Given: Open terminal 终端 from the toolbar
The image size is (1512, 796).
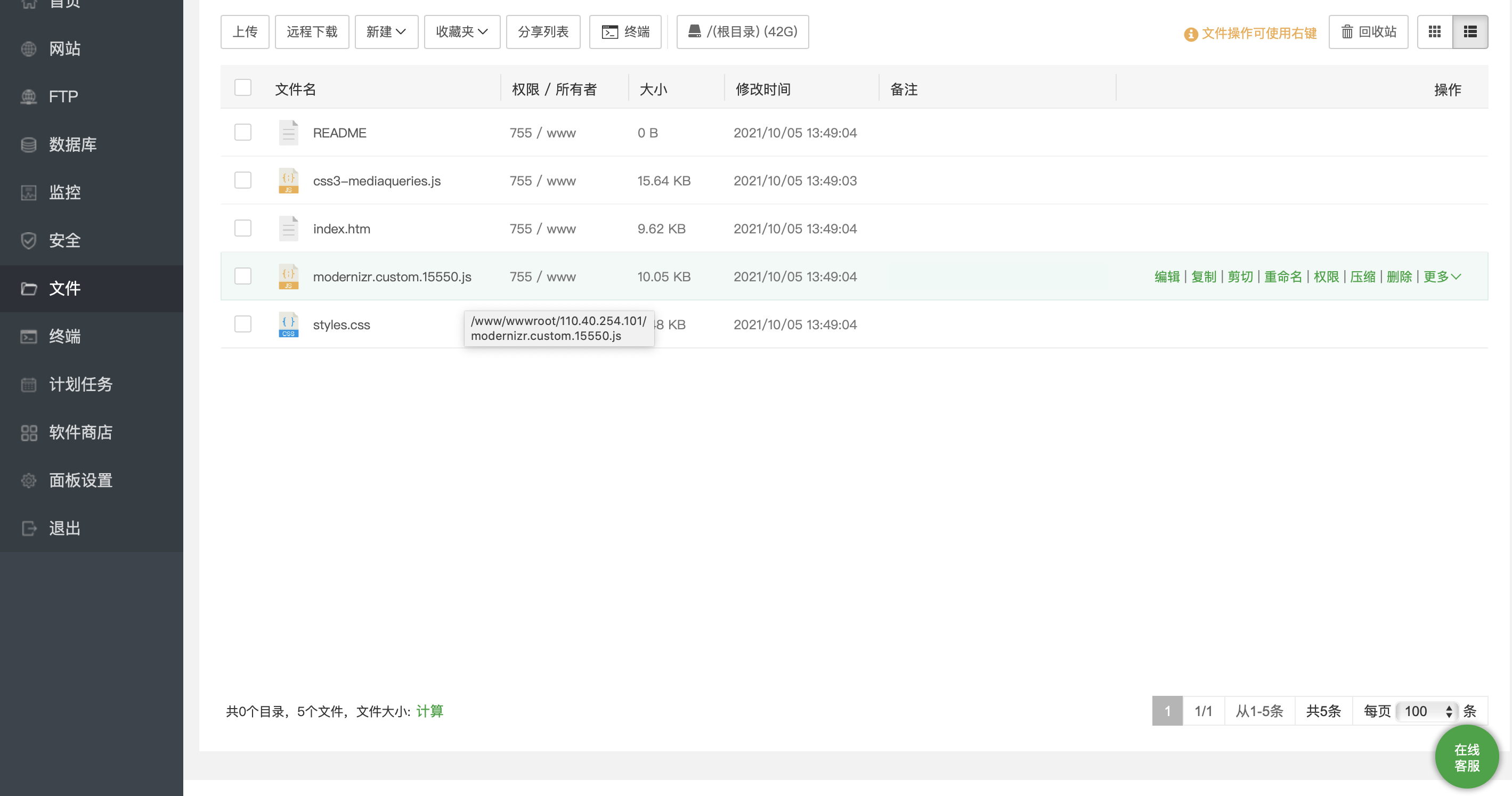Looking at the screenshot, I should point(625,31).
